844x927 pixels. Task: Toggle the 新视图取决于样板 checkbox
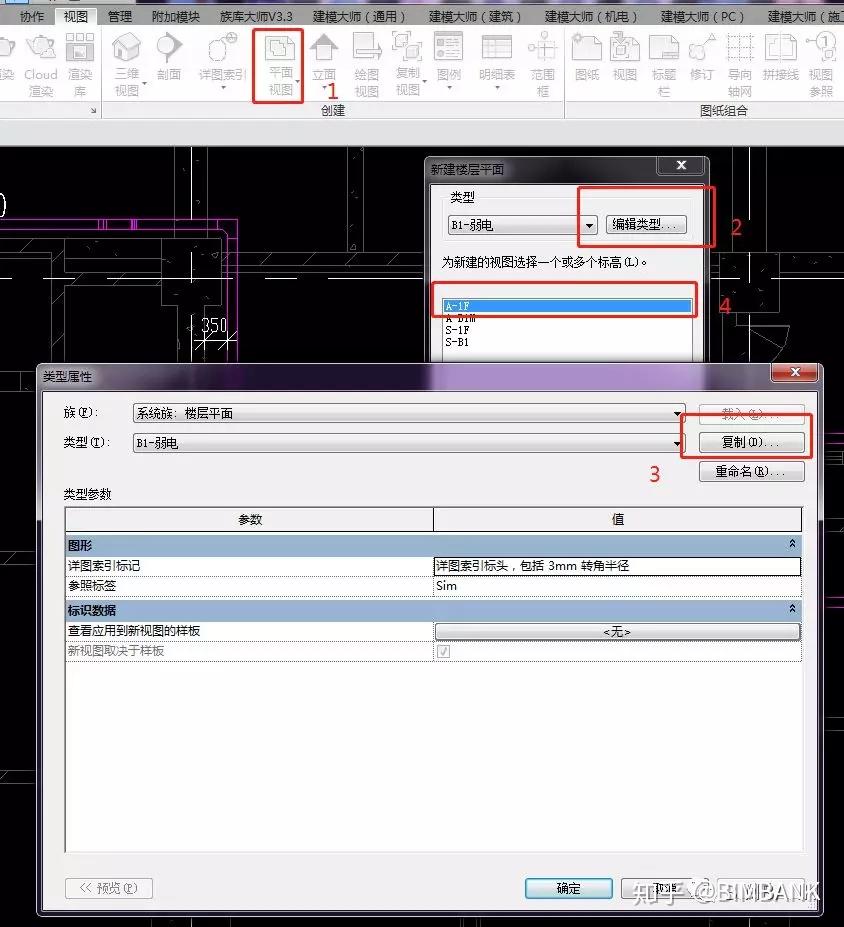click(x=443, y=651)
